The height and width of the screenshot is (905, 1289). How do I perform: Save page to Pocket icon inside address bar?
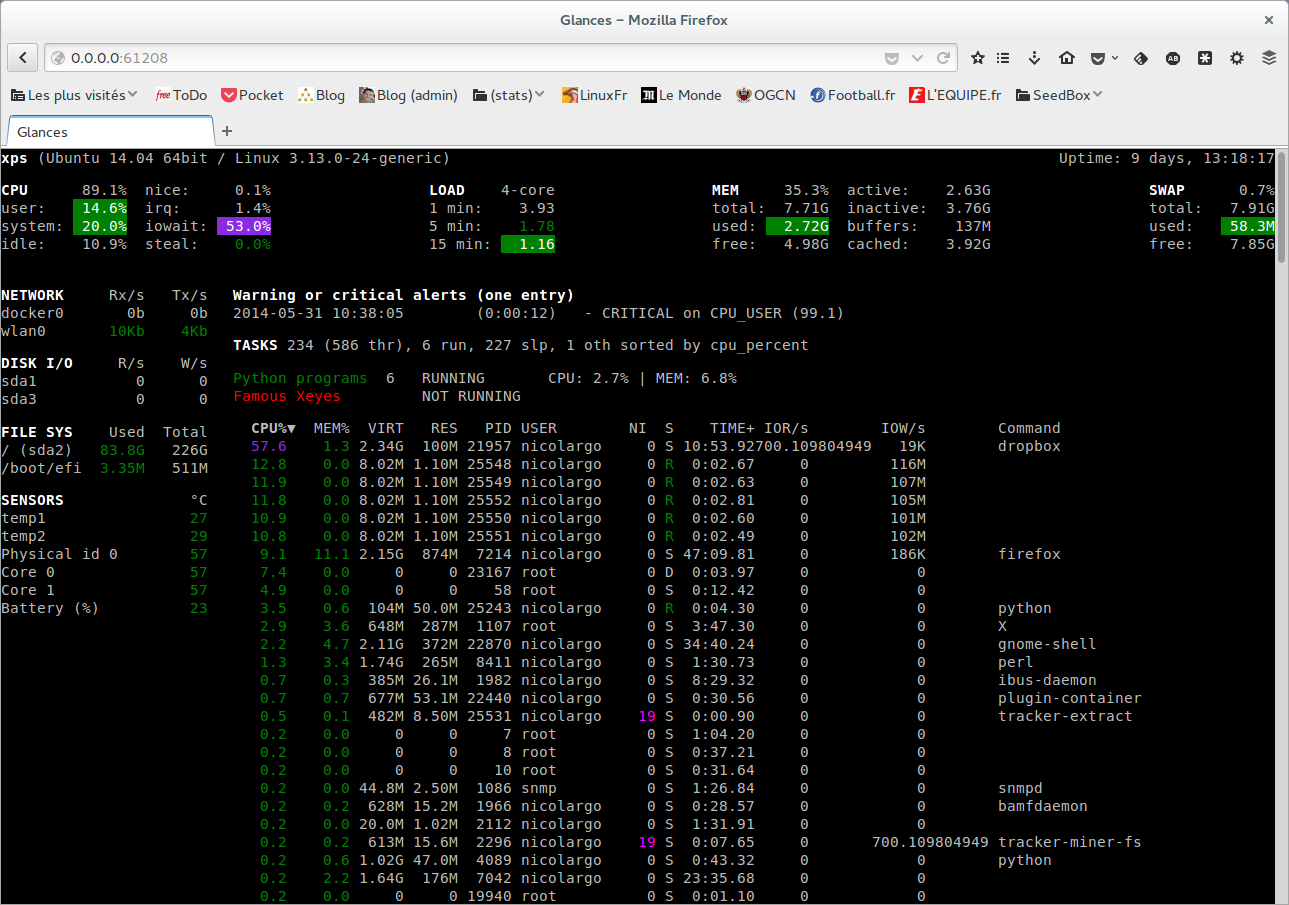click(x=892, y=58)
